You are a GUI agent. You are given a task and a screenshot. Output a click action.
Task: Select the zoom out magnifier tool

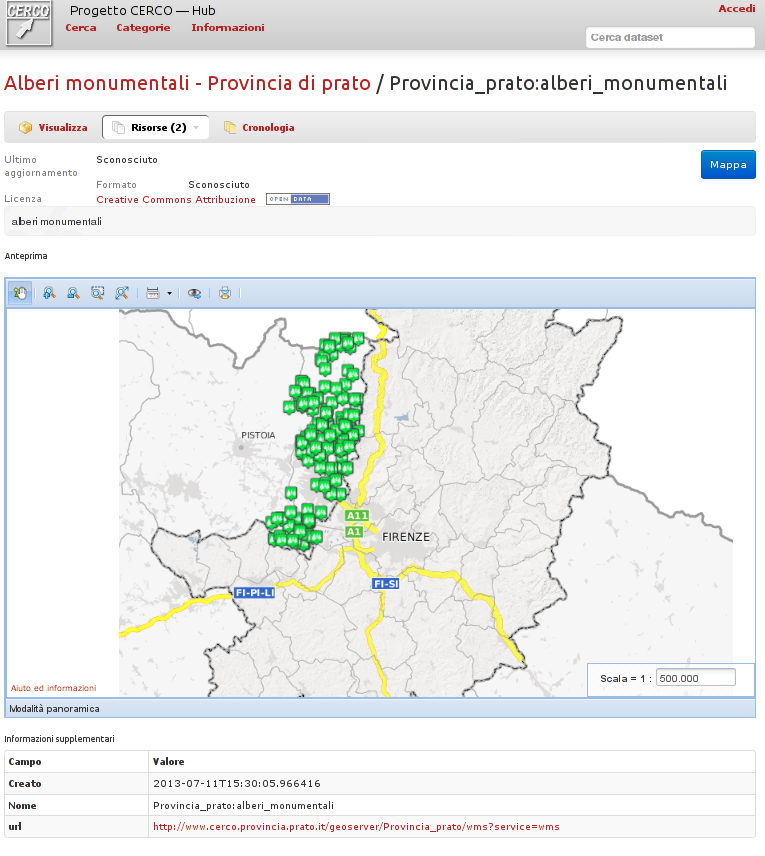click(x=73, y=293)
